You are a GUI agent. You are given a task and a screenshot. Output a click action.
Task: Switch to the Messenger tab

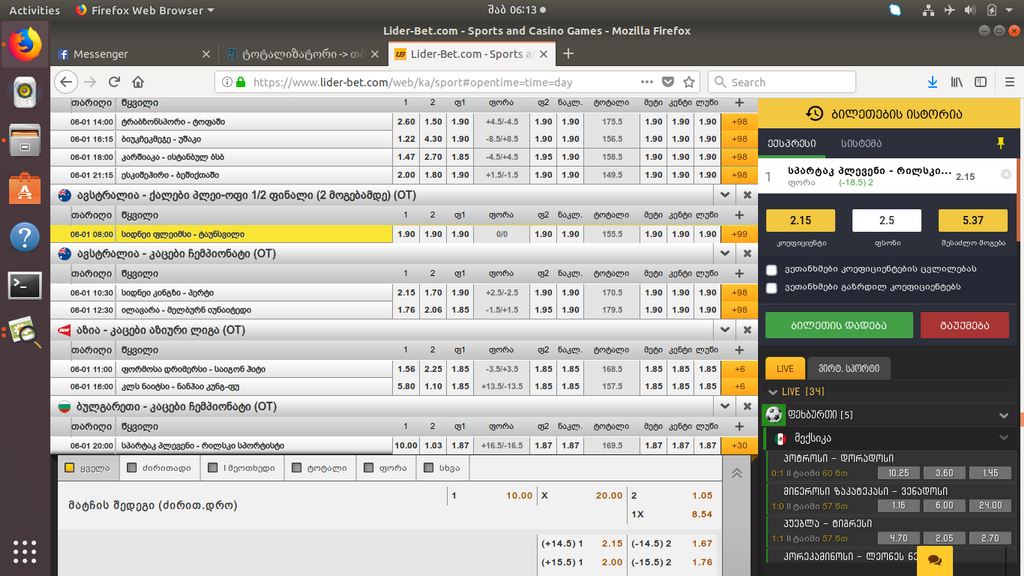coord(134,54)
